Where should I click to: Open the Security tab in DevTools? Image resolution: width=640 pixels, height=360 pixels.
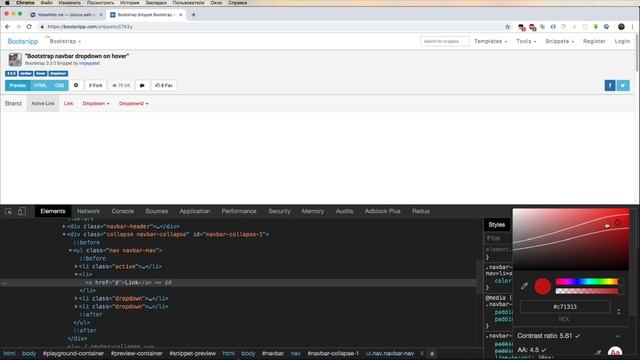[280, 211]
